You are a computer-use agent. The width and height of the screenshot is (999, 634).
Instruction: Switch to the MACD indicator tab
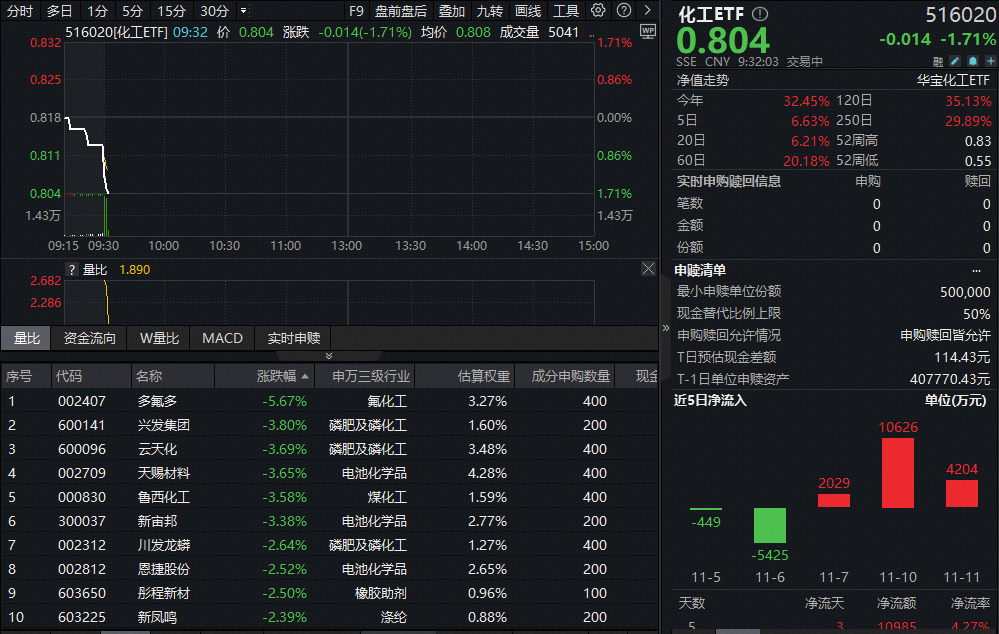[222, 338]
